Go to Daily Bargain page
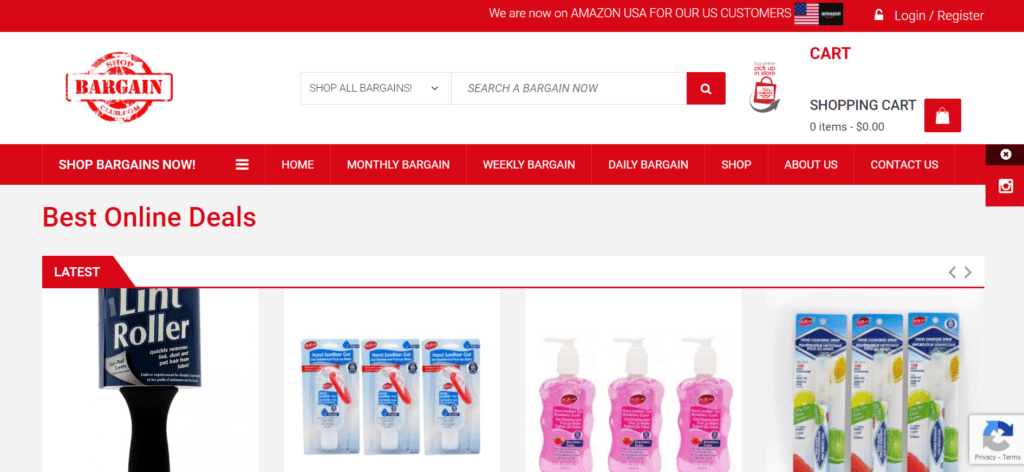 (x=648, y=165)
